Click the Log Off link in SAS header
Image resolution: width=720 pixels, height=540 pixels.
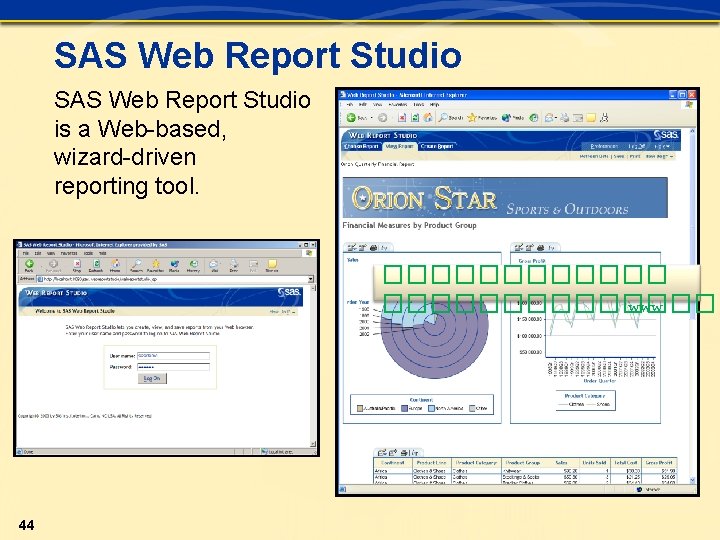point(637,146)
